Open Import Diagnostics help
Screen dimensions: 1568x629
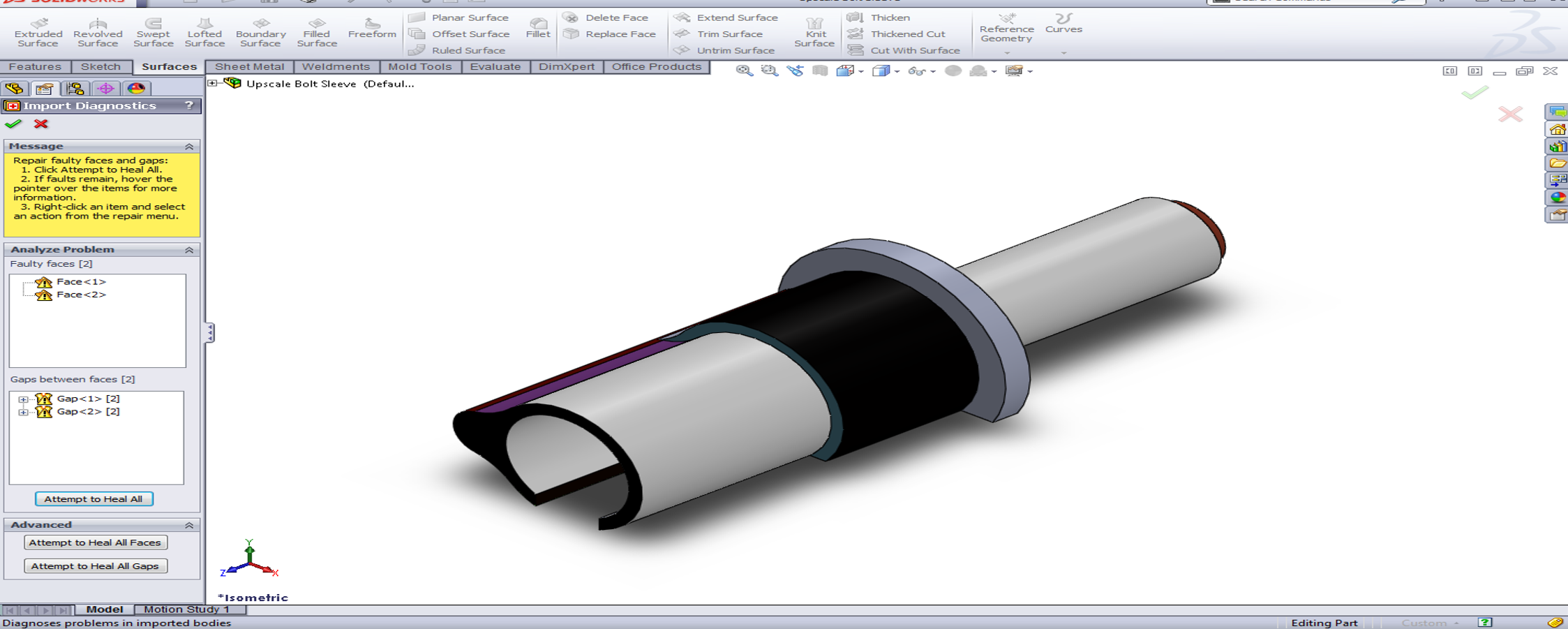[x=189, y=105]
